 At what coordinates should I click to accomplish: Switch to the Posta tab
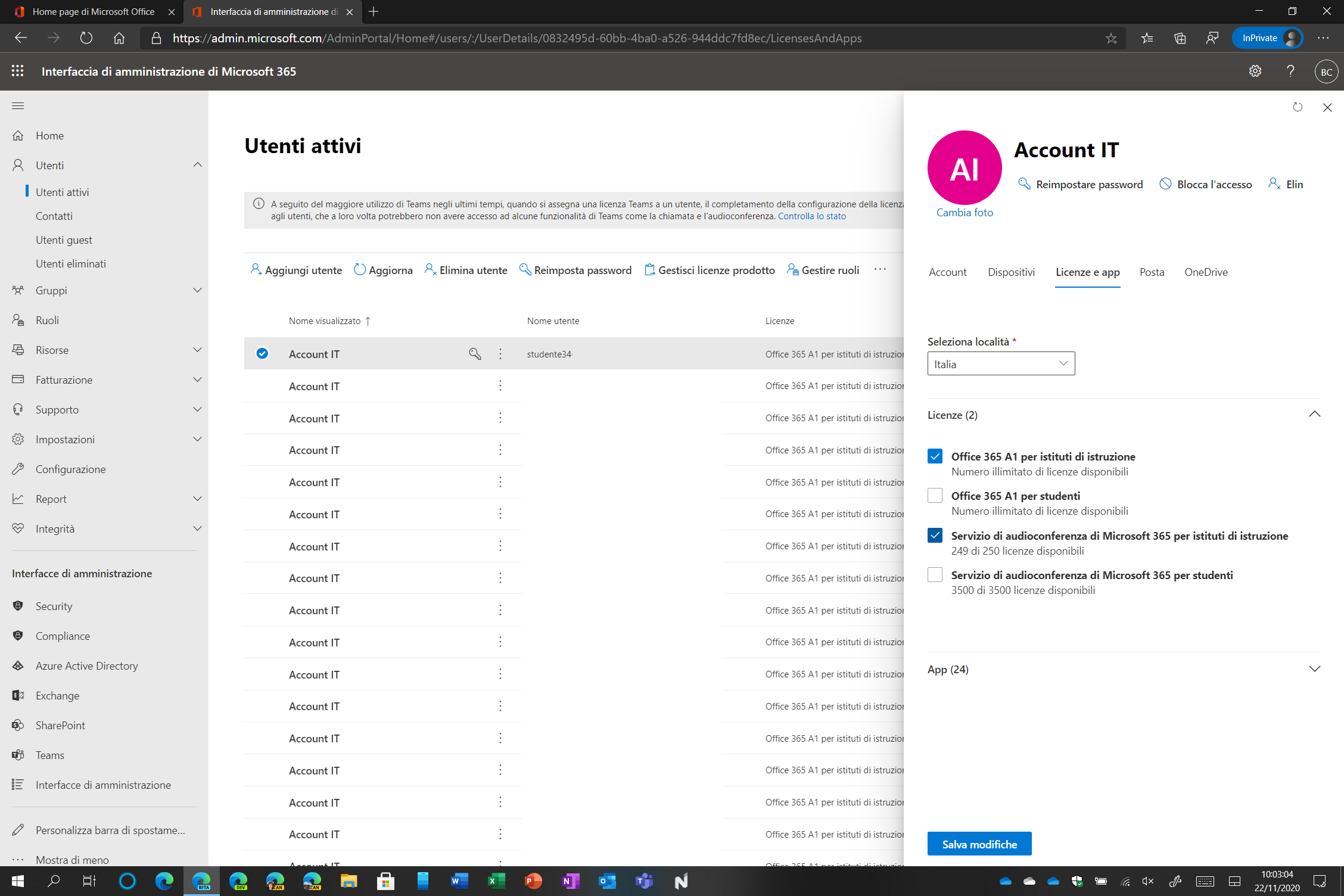pos(1152,272)
